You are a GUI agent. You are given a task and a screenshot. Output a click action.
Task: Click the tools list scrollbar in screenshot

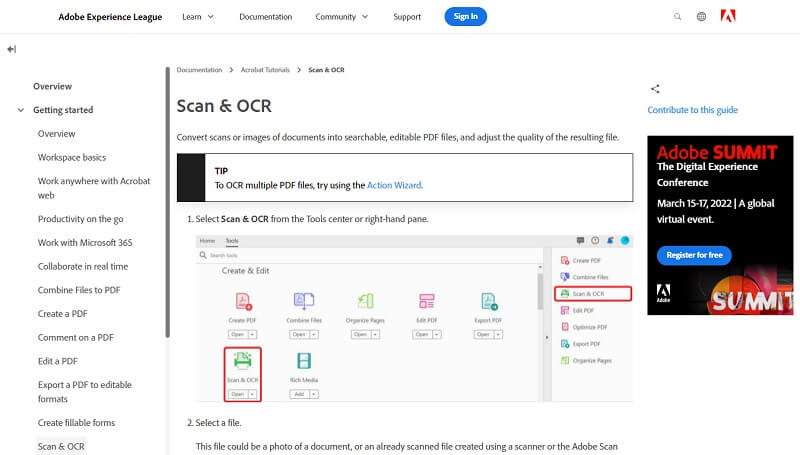coord(540,291)
